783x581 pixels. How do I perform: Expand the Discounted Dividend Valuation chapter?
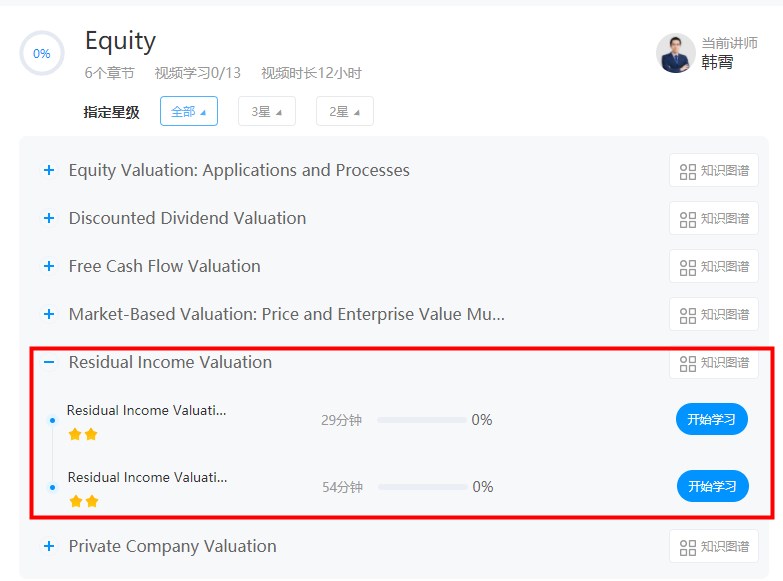(49, 219)
